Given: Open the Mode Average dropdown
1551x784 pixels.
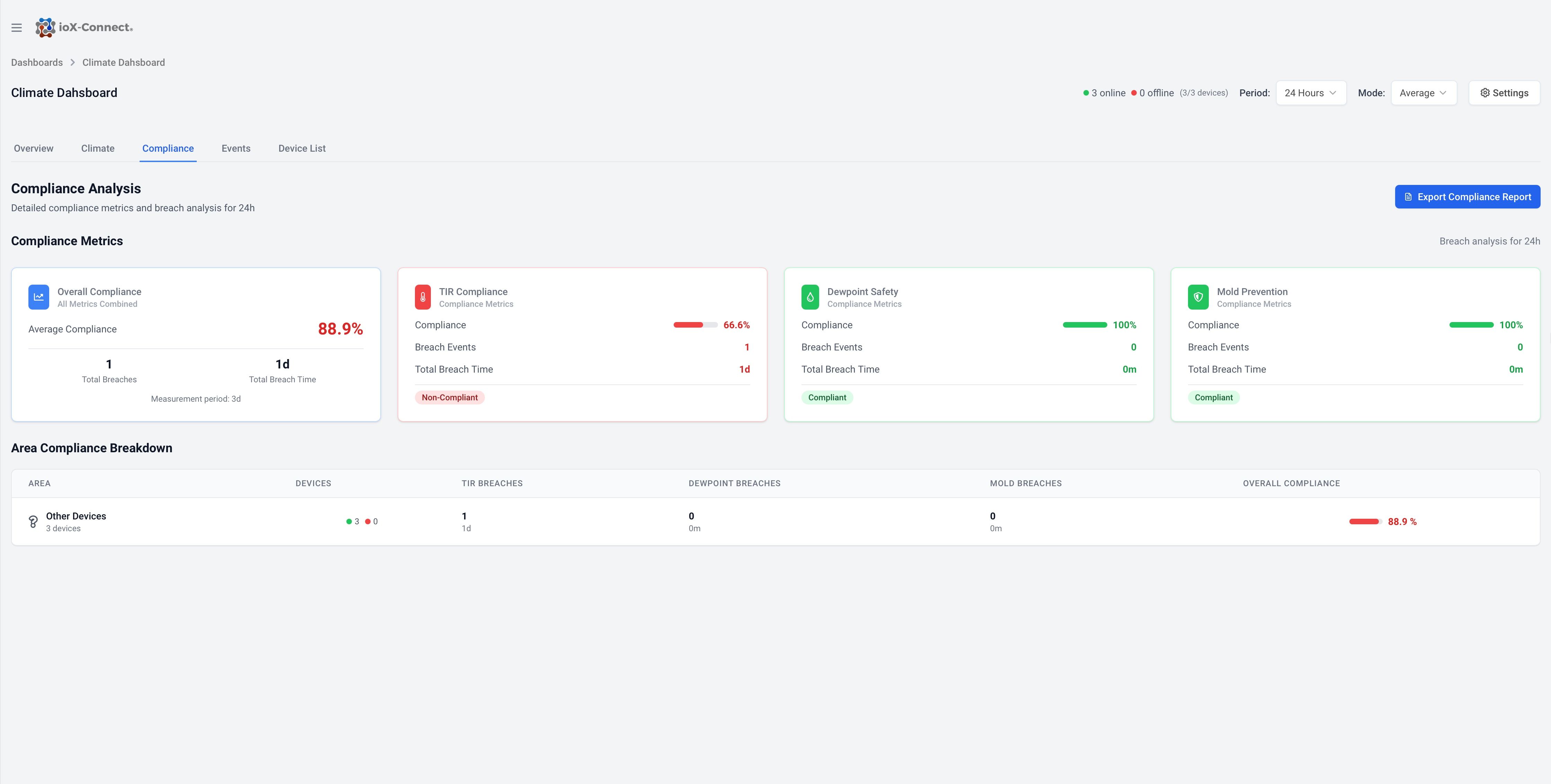Looking at the screenshot, I should pos(1423,93).
